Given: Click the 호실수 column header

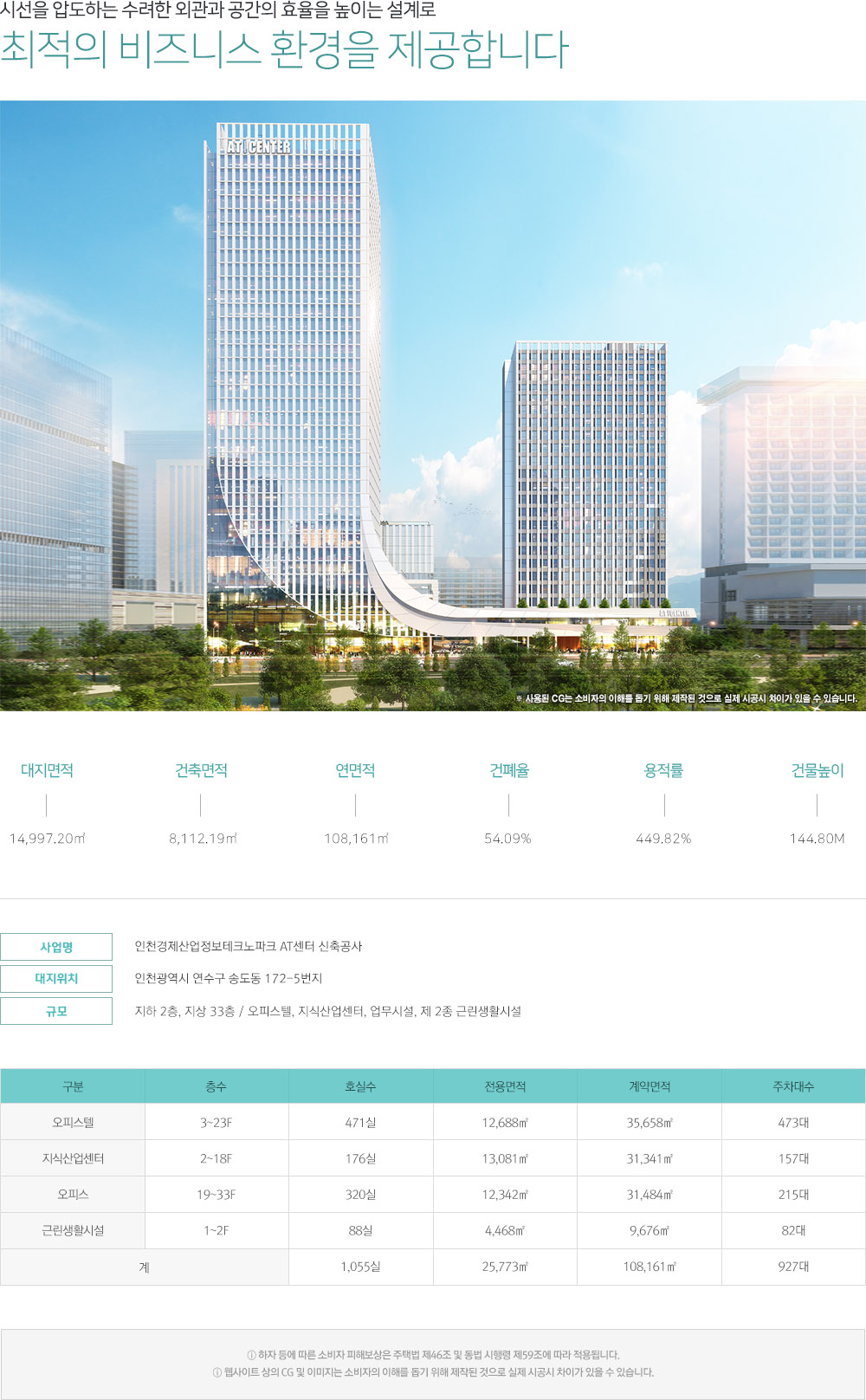Looking at the screenshot, I should (x=360, y=1086).
